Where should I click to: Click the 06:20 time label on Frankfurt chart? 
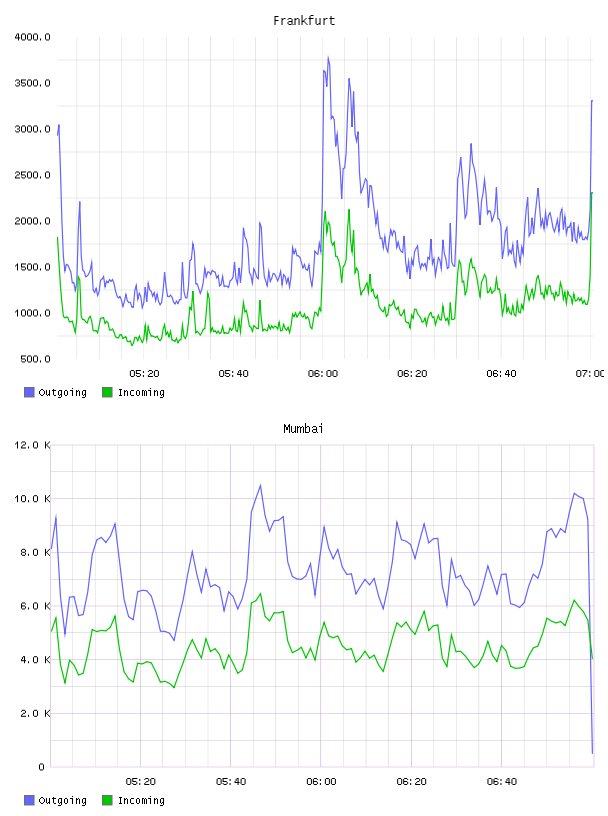[x=412, y=374]
